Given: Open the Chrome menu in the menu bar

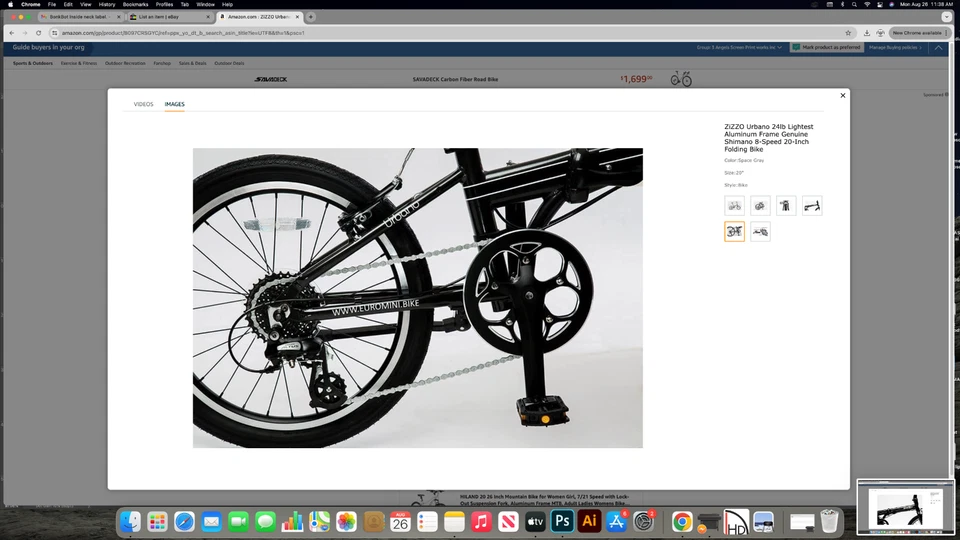Looking at the screenshot, I should 31,4.
